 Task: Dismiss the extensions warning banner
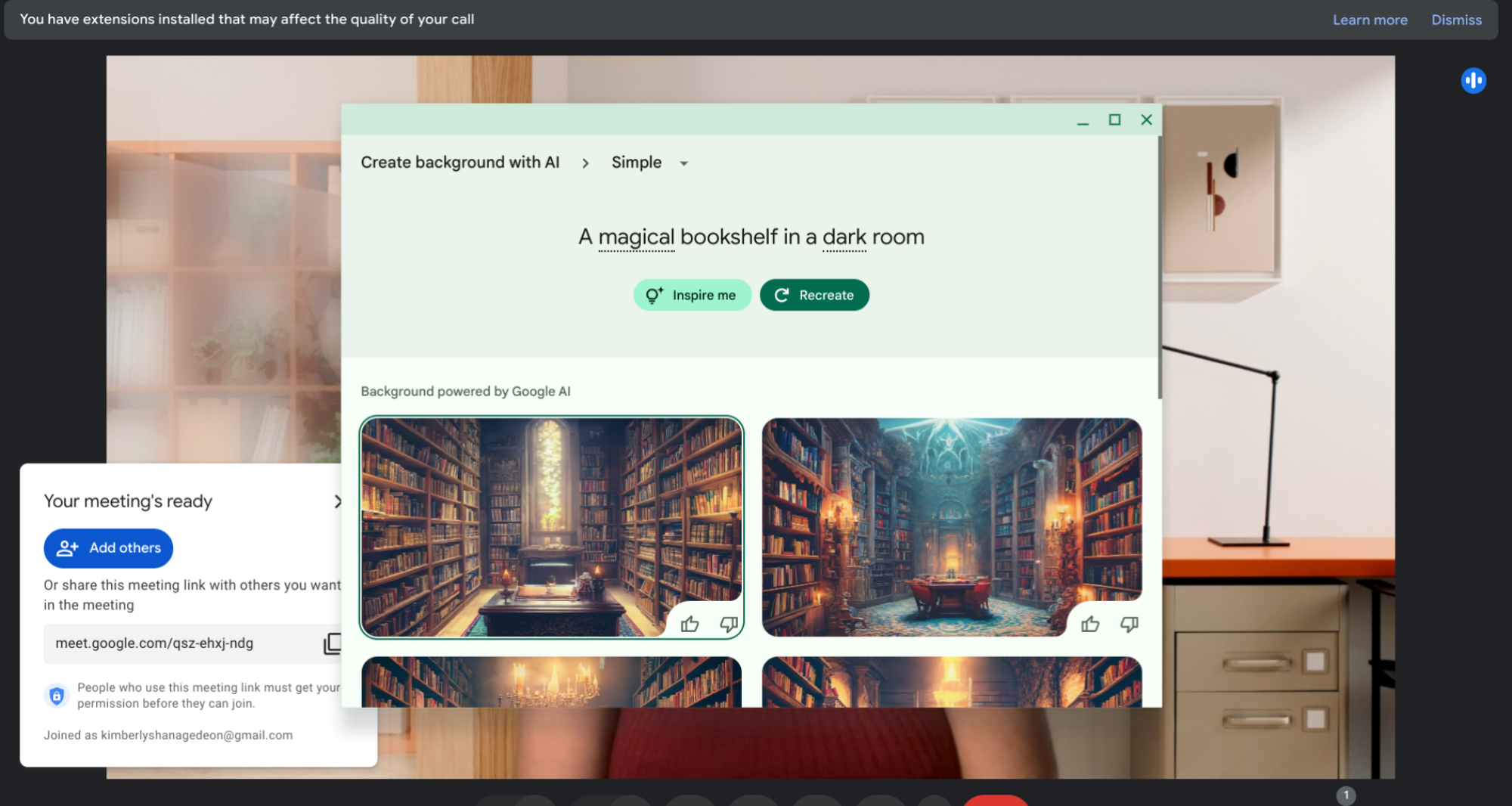pos(1456,20)
